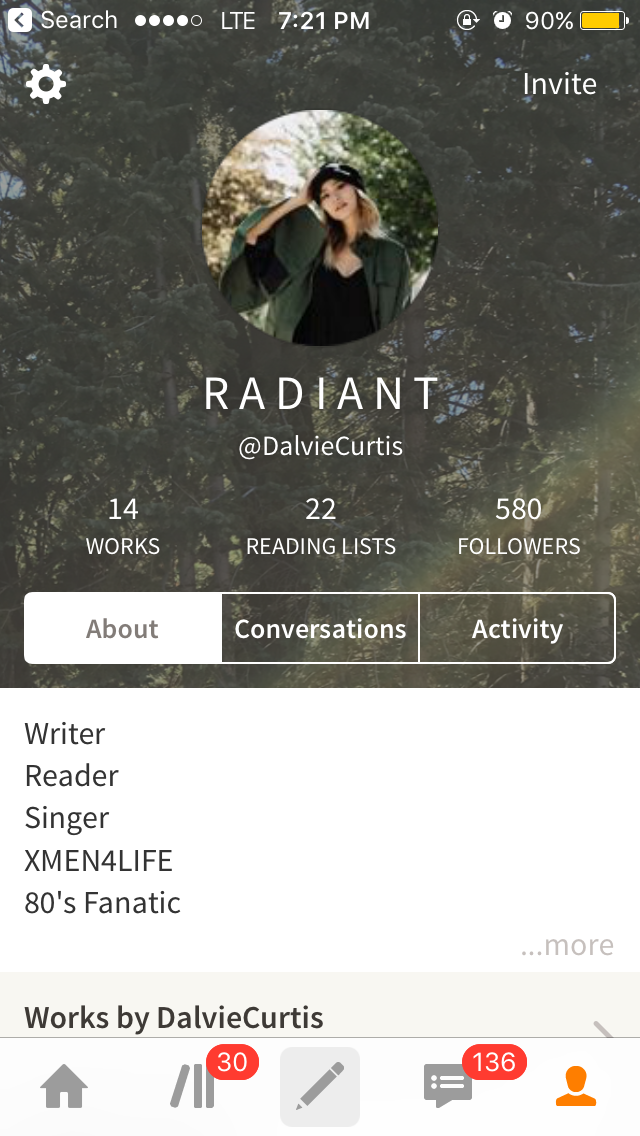Tap the rotation lock status icon

[467, 20]
